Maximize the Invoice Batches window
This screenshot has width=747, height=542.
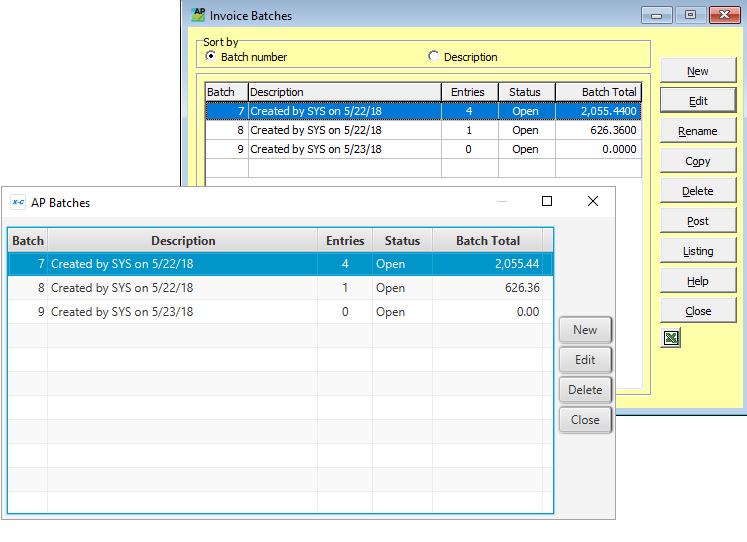tap(690, 15)
